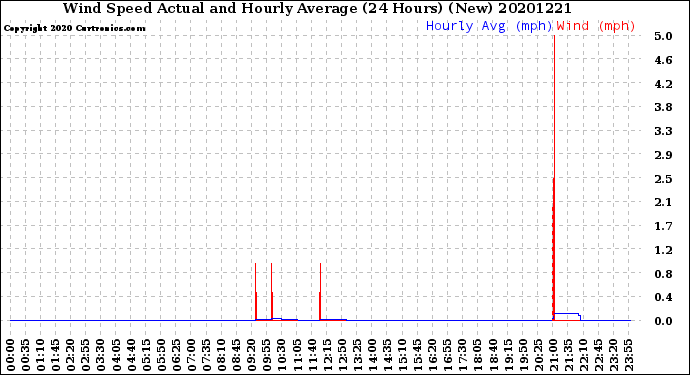Click the 08:10 time label
The image size is (690, 375).
pyautogui.click(x=222, y=355)
